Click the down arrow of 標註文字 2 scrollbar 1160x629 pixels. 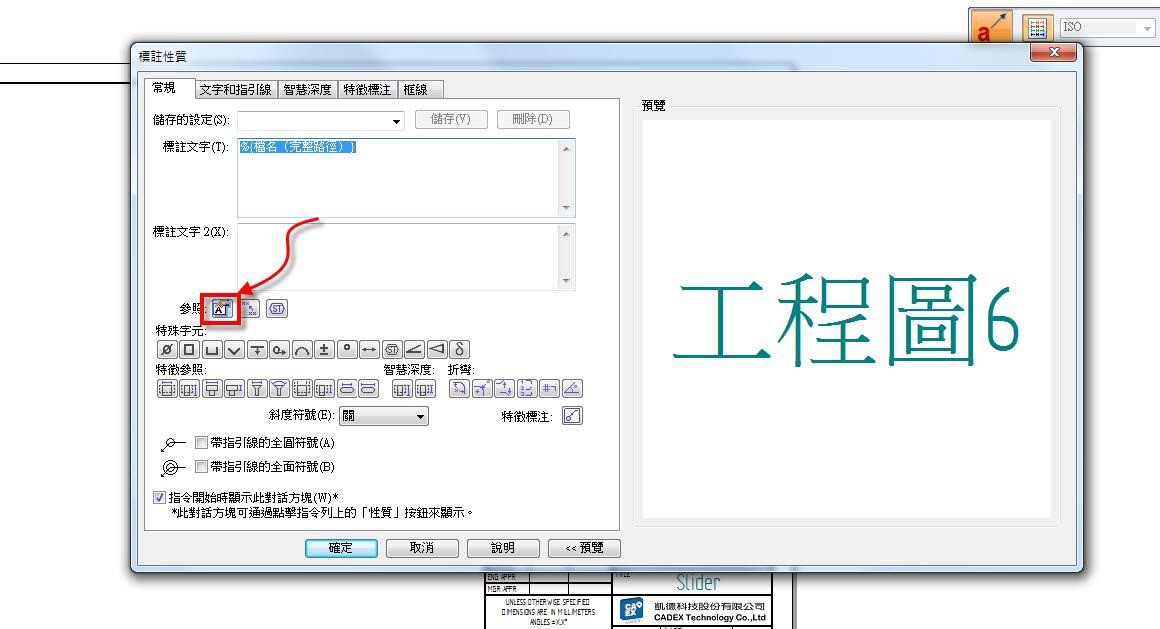tap(567, 280)
